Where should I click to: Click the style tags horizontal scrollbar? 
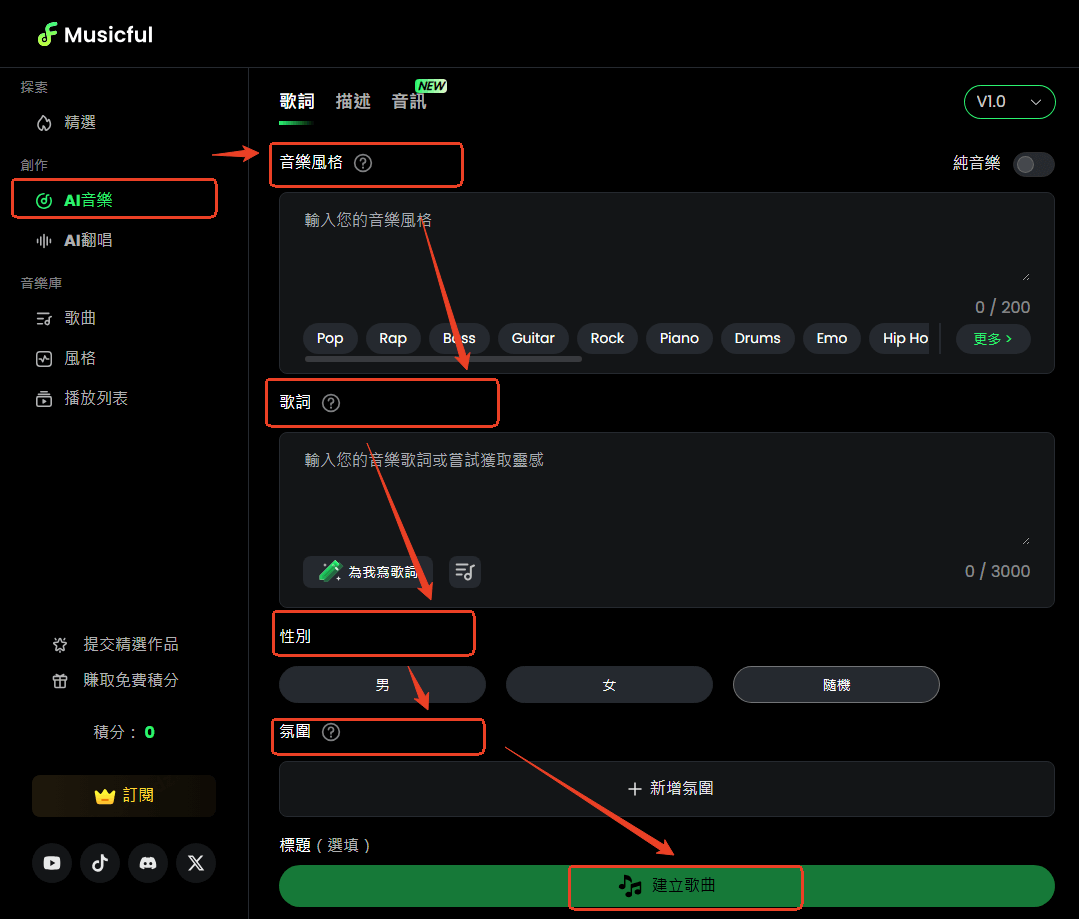(x=443, y=358)
